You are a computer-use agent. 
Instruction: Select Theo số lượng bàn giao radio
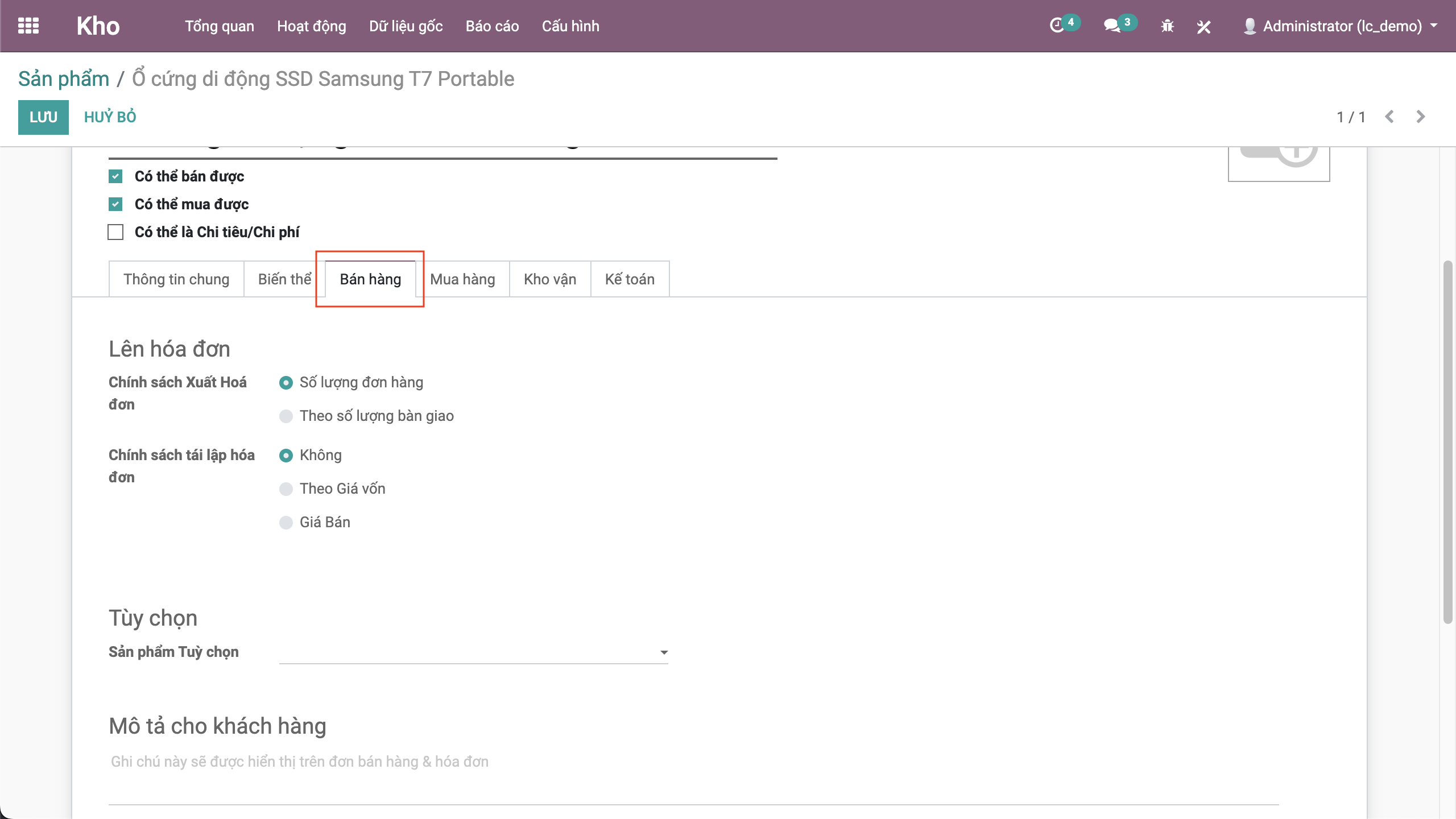(x=286, y=416)
